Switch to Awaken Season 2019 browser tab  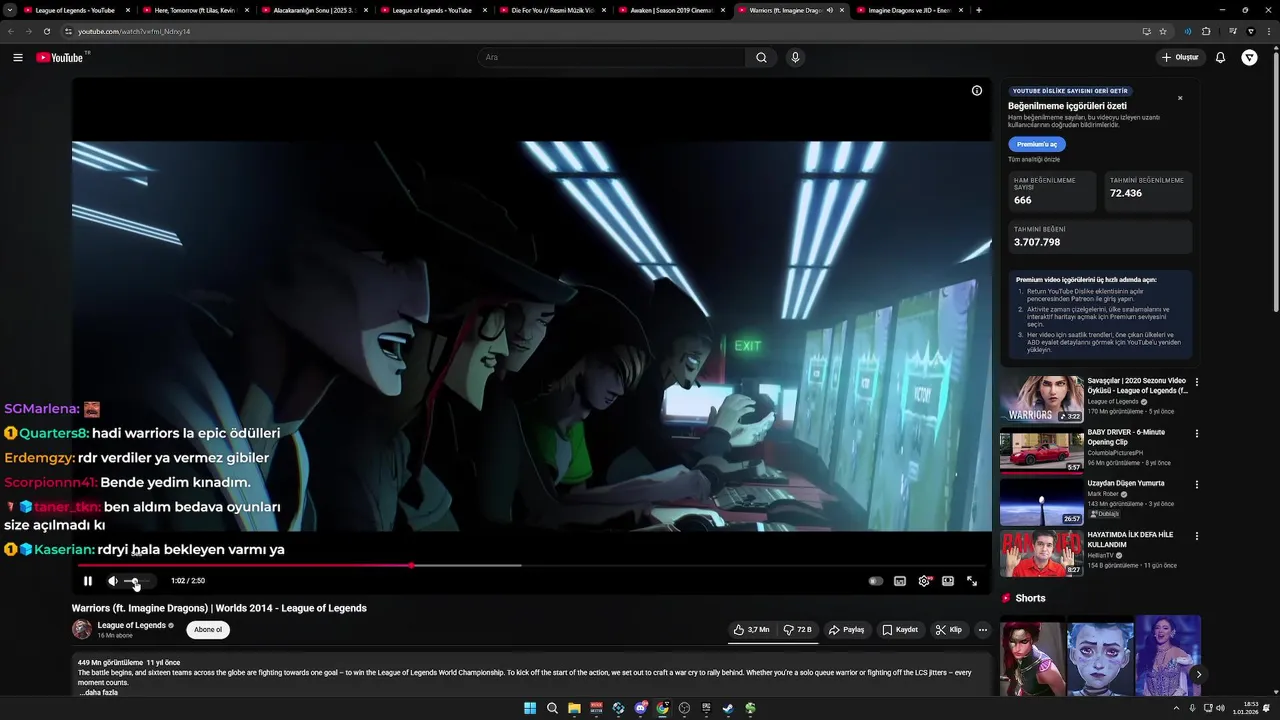pos(671,10)
